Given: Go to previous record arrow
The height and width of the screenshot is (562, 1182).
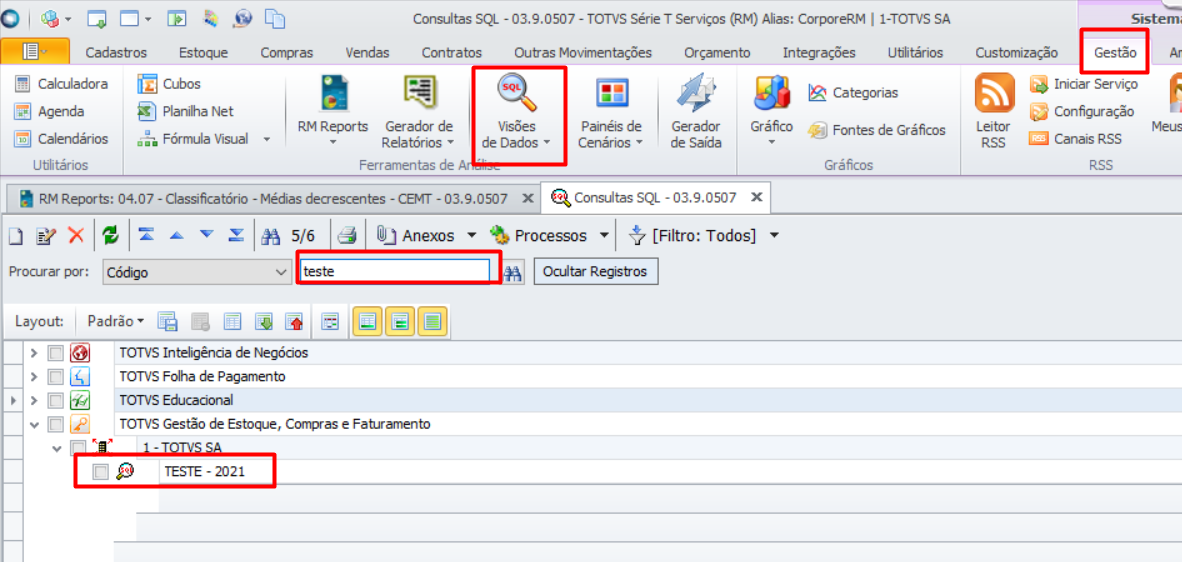Looking at the screenshot, I should click(176, 236).
